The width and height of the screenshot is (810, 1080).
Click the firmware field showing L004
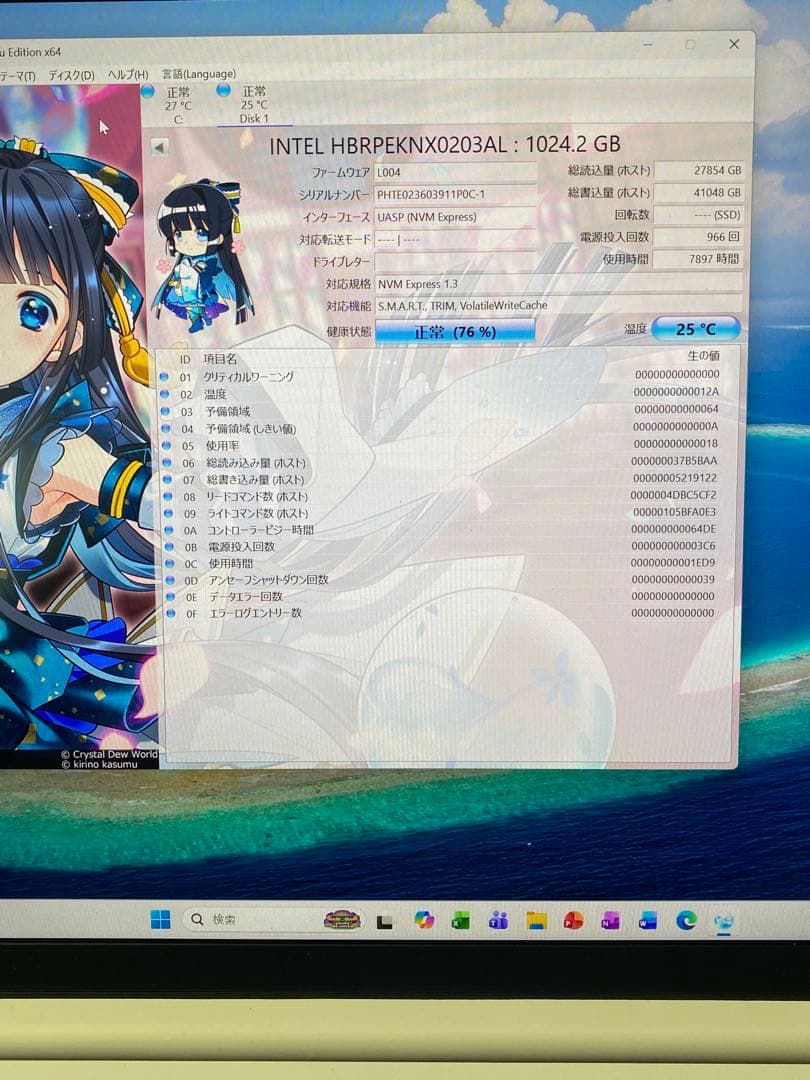point(455,172)
